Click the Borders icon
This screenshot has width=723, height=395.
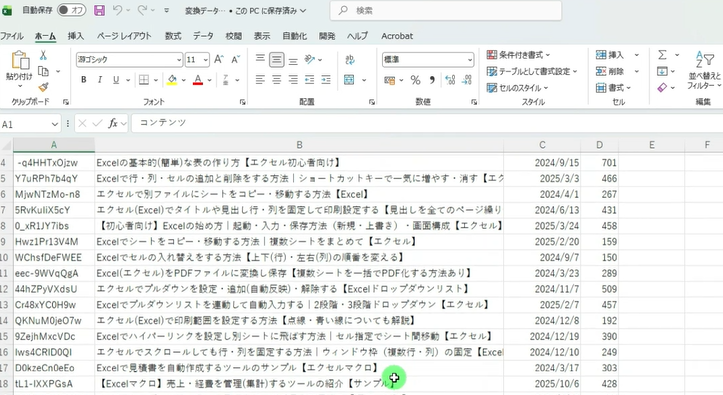(144, 80)
